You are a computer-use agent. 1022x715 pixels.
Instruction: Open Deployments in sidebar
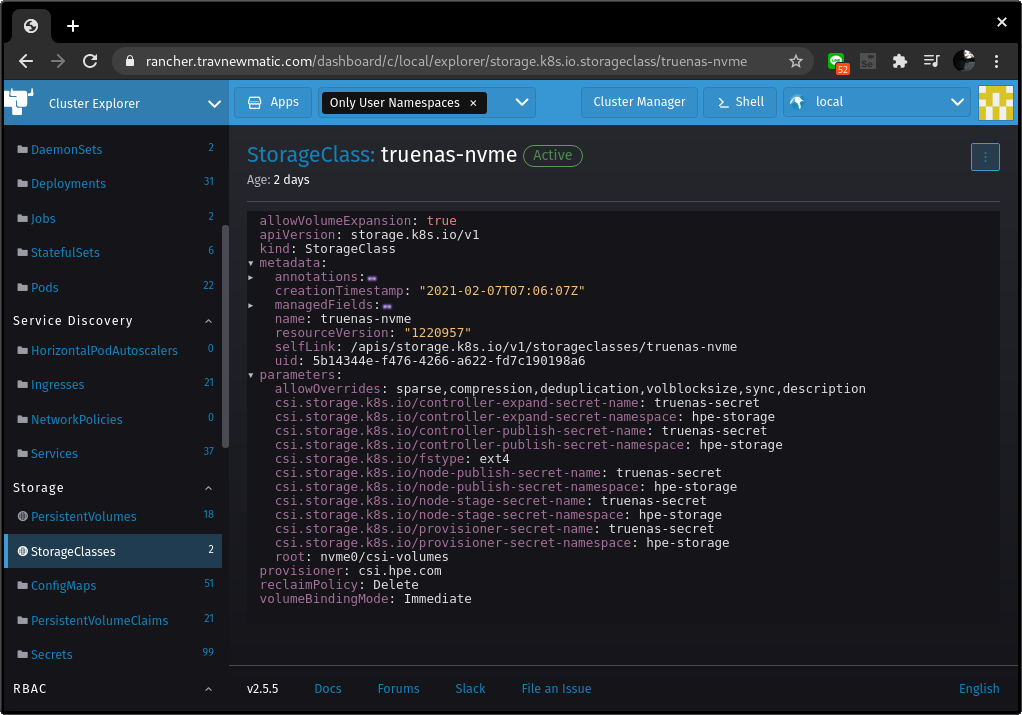pyautogui.click(x=68, y=184)
